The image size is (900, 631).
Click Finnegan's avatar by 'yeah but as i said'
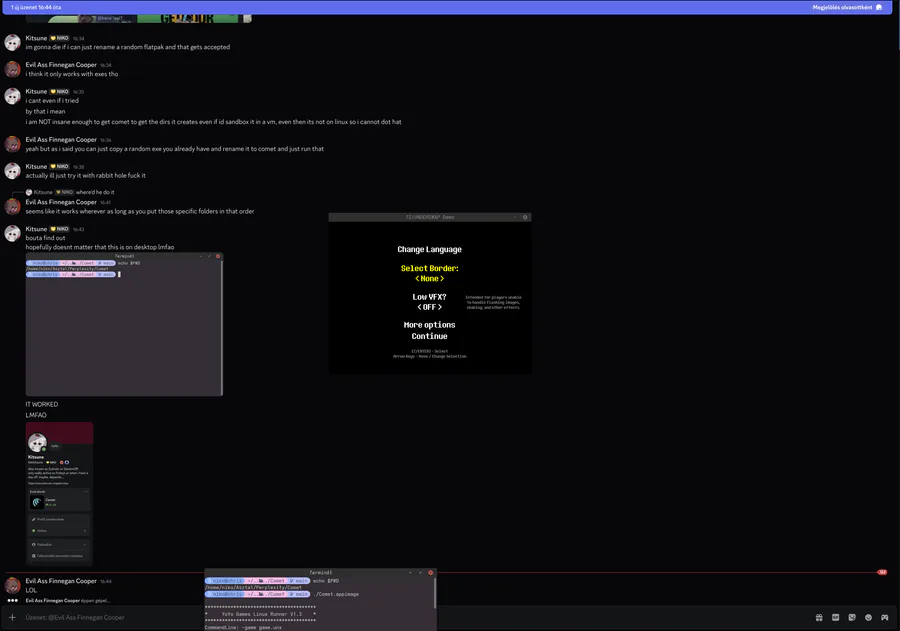coord(13,144)
